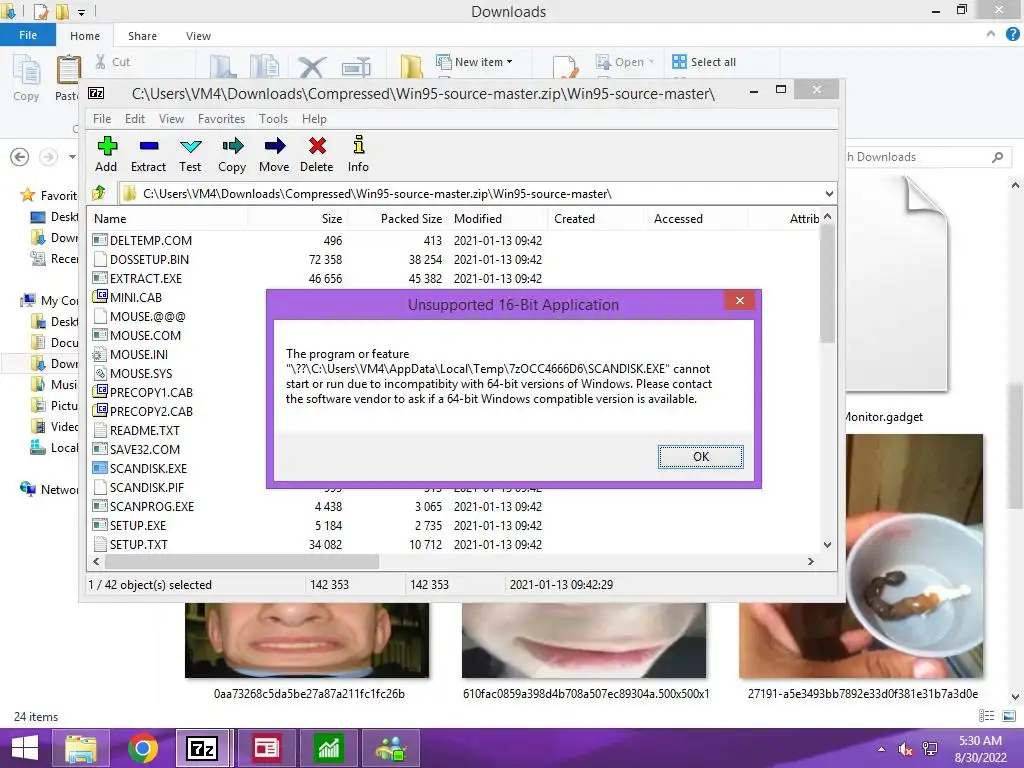Screen dimensions: 1024x768
Task: Select the PRECOPY2.CAB file icon
Action: [100, 411]
